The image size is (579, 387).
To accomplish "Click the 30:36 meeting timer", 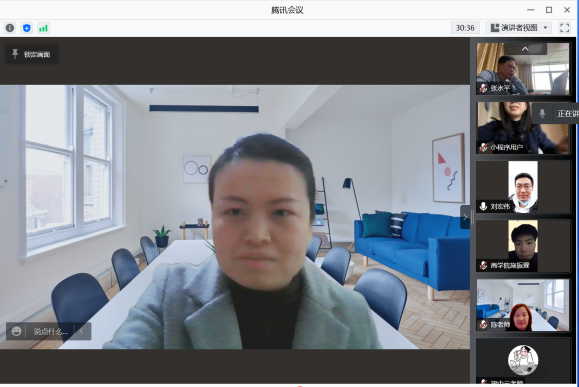I will pyautogui.click(x=465, y=28).
